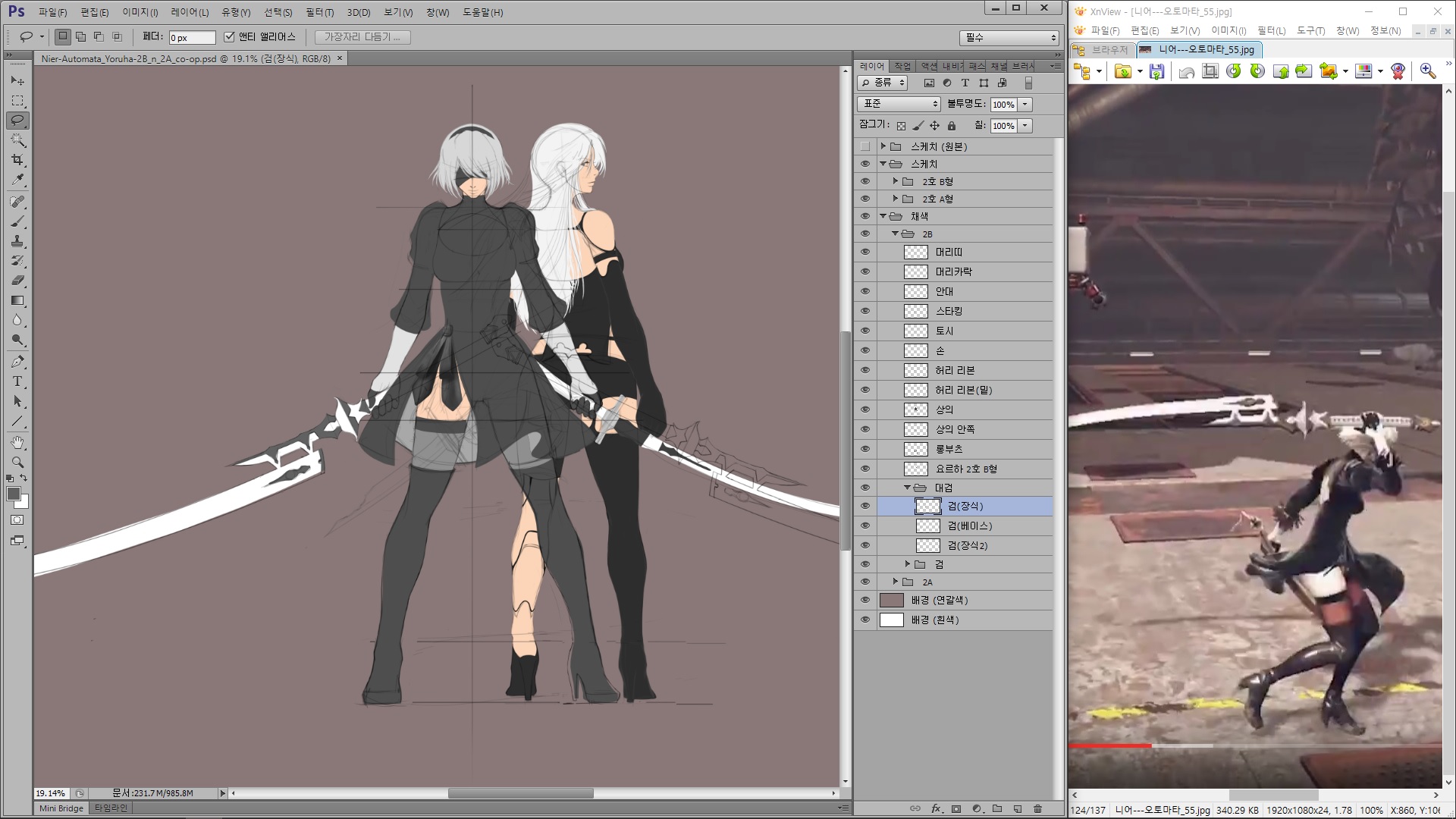Click the feather input field
Image resolution: width=1456 pixels, height=819 pixels.
pyautogui.click(x=192, y=37)
